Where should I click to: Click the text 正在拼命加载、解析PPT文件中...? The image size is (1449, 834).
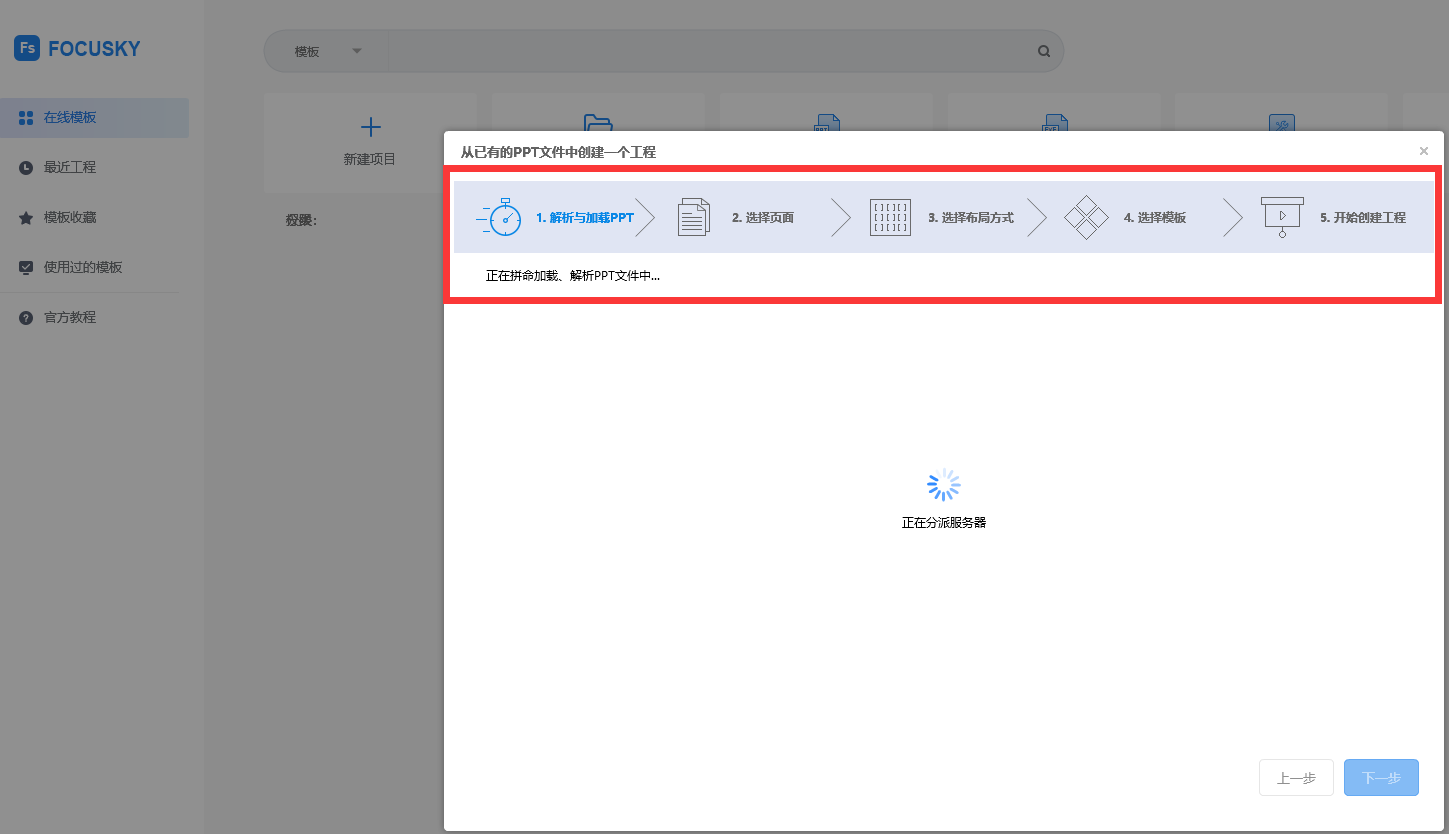(x=573, y=275)
